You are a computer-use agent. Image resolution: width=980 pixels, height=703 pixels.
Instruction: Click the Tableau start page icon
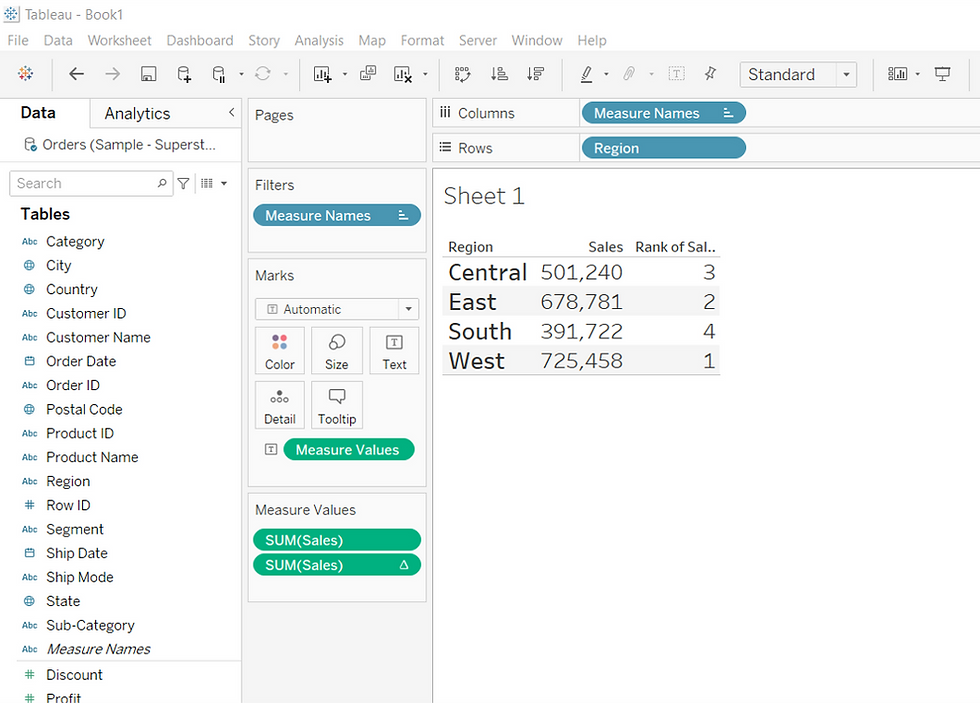26,74
